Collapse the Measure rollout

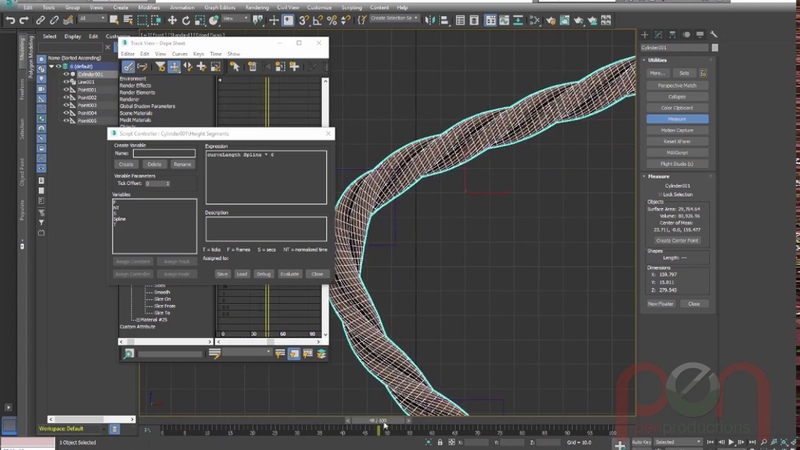point(644,177)
